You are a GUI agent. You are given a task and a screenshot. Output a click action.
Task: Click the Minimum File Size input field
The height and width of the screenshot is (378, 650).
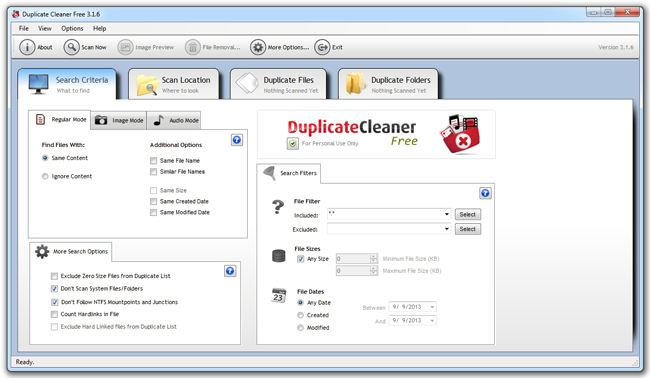click(353, 259)
